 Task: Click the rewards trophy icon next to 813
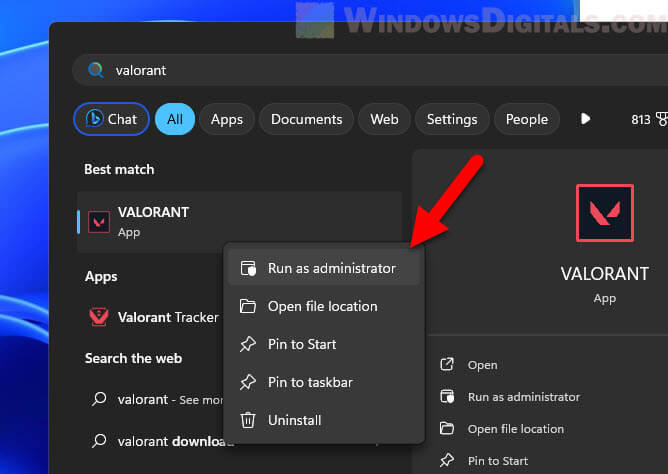pyautogui.click(x=661, y=119)
